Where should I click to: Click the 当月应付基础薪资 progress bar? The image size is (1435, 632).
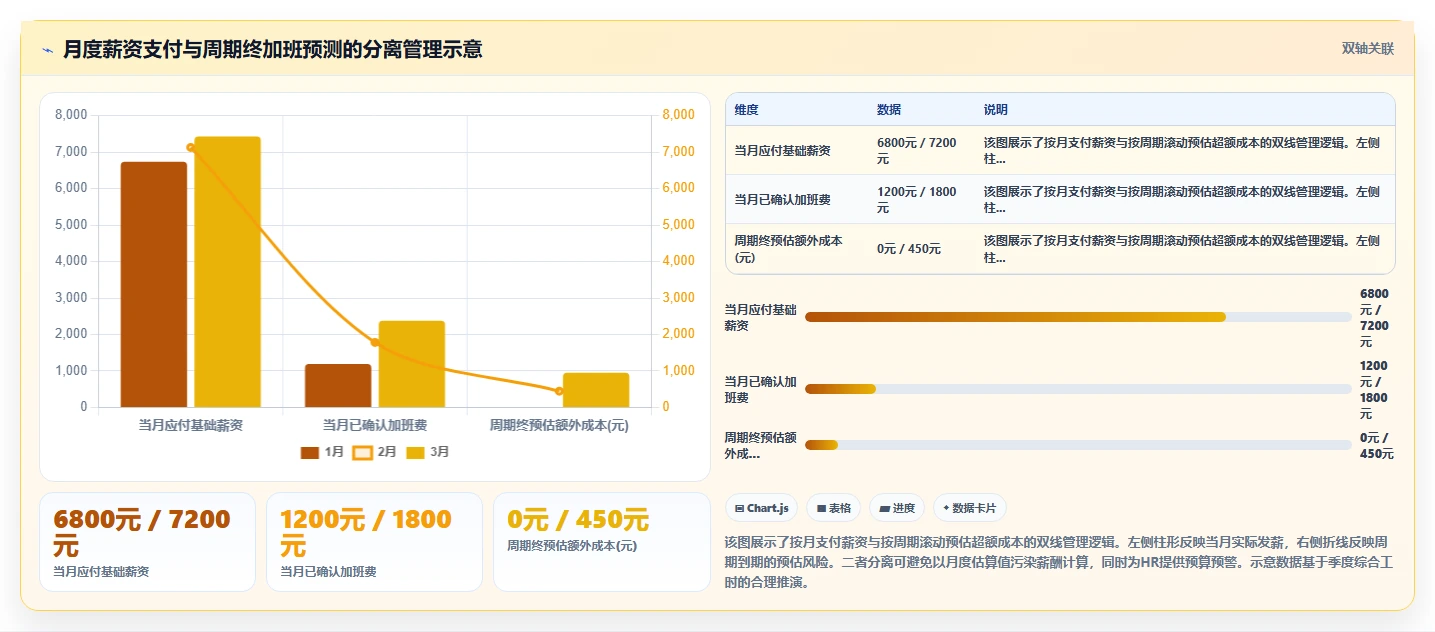click(x=1078, y=317)
